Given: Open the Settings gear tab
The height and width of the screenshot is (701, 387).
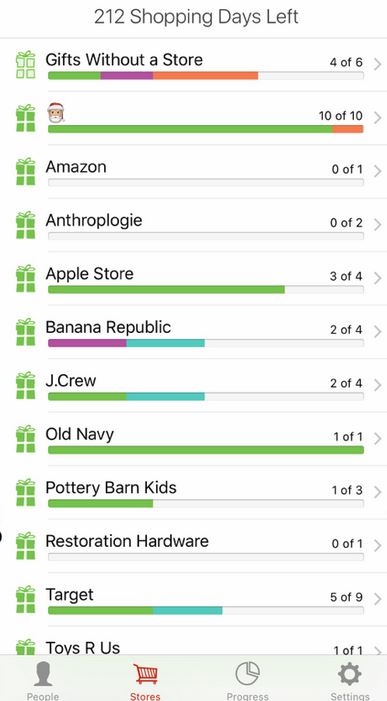Looking at the screenshot, I should (350, 680).
